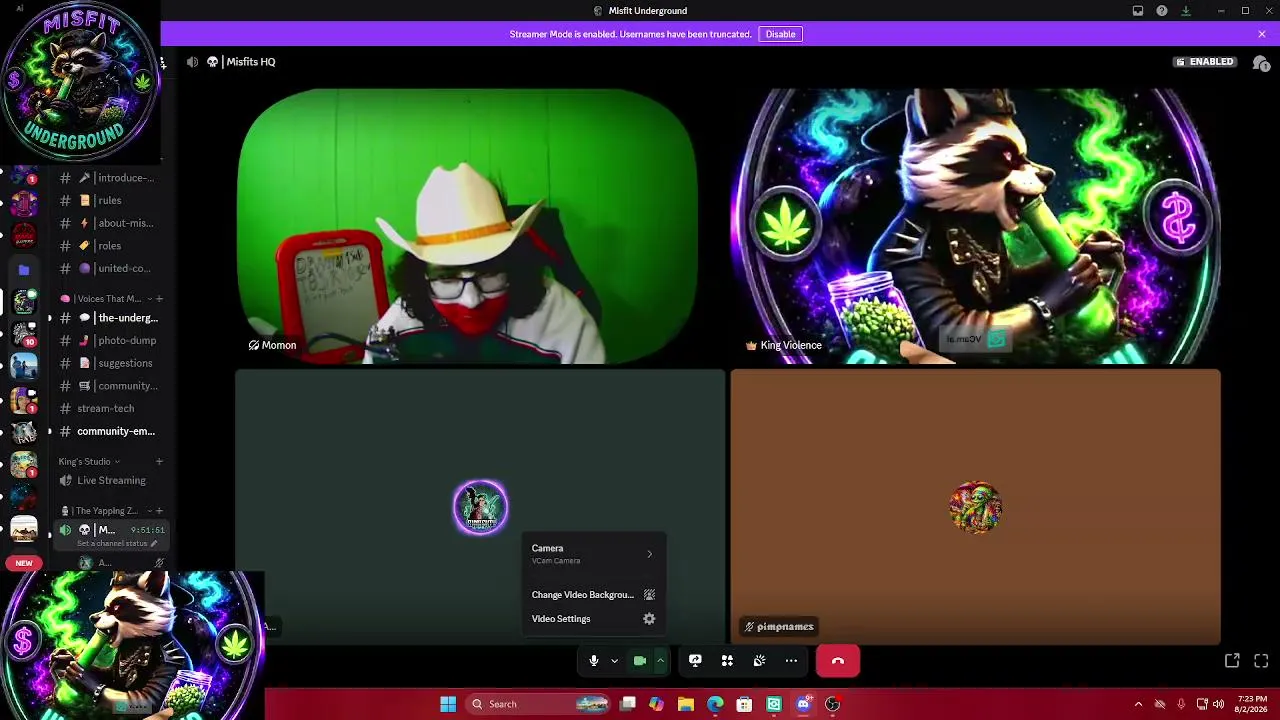Turn off the green camera button
This screenshot has height=720, width=1280.
[639, 661]
